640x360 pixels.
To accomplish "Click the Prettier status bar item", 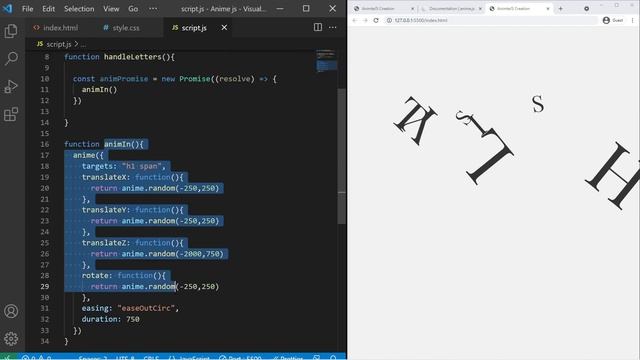I will [288, 358].
